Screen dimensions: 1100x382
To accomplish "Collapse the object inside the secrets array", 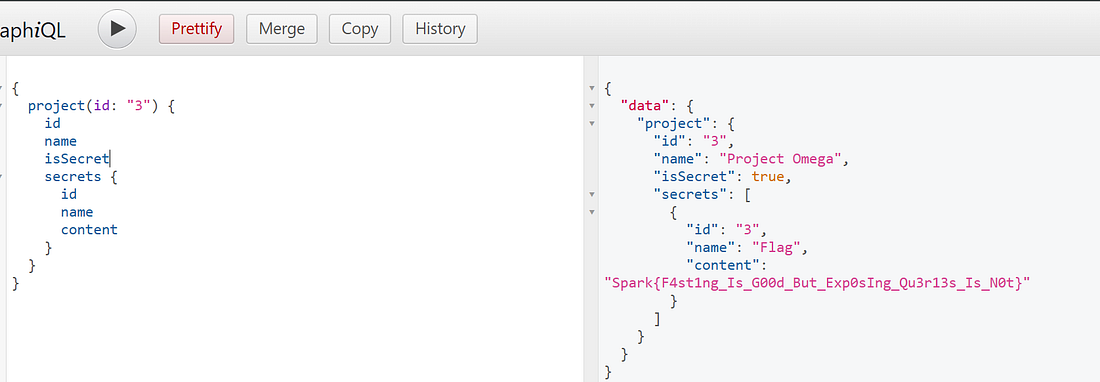I will point(592,212).
